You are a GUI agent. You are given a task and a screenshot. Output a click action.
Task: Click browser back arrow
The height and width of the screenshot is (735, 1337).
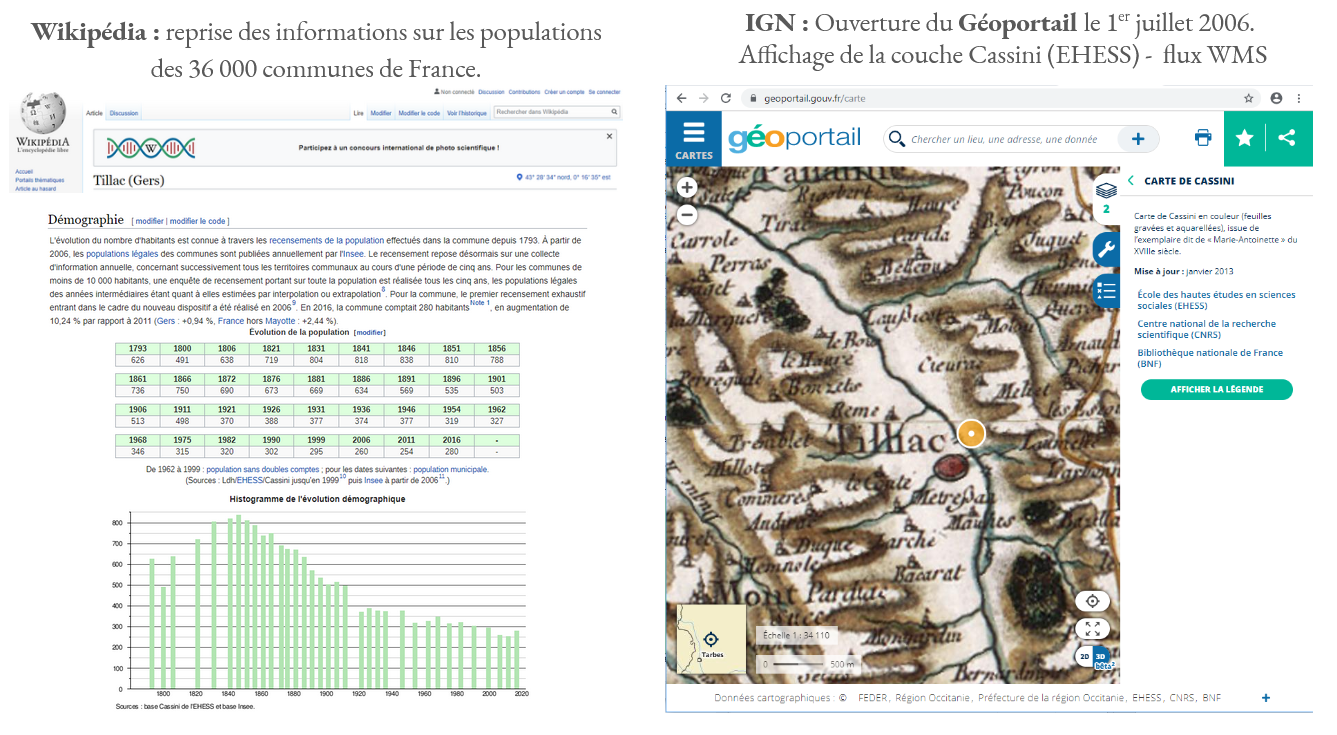[x=682, y=98]
